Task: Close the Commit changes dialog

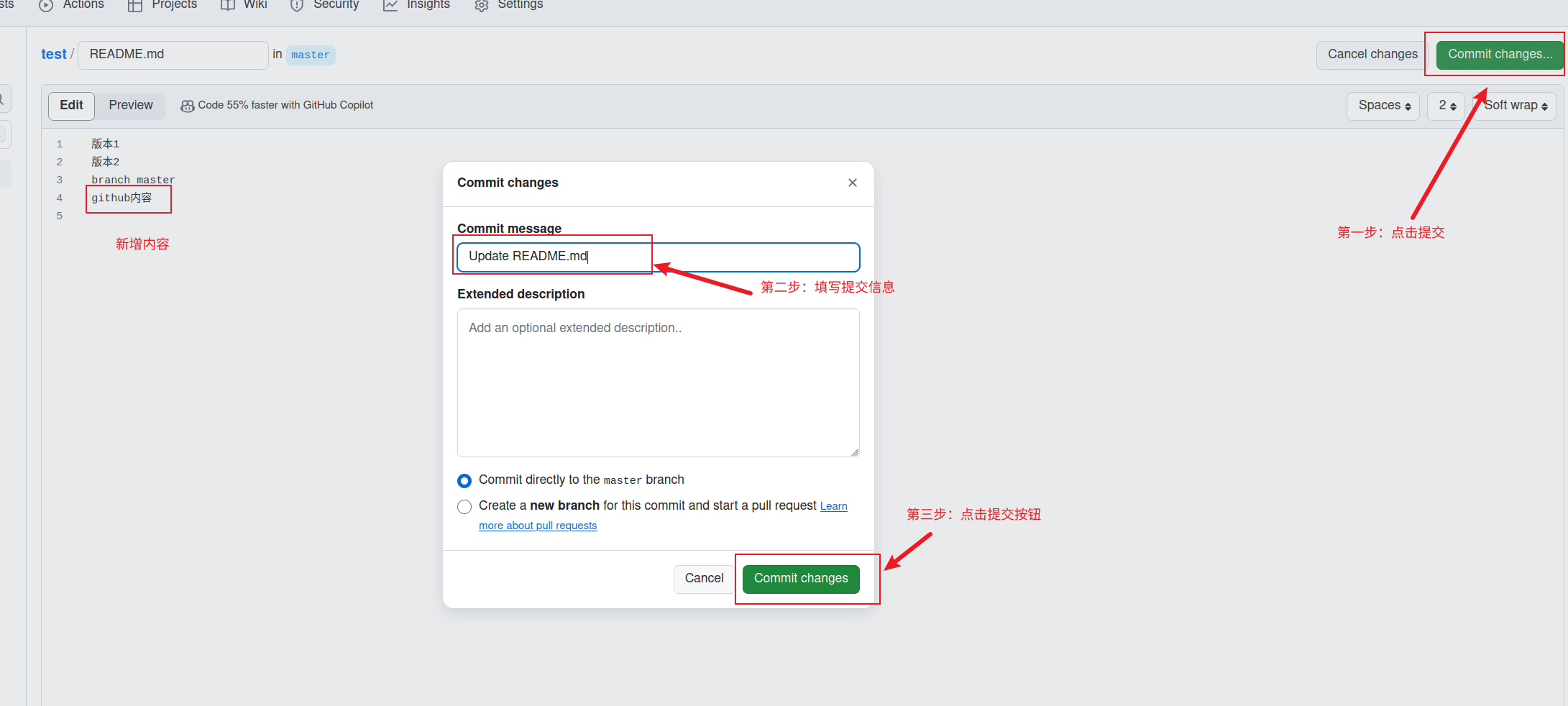Action: click(853, 183)
